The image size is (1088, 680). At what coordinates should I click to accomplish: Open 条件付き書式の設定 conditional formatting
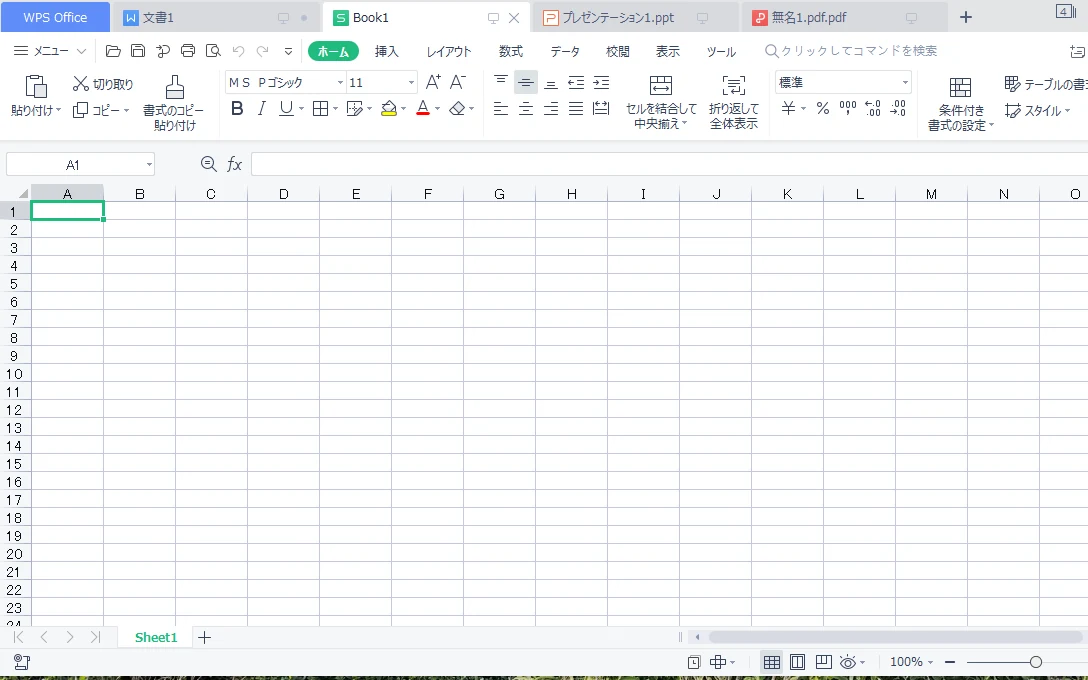tap(960, 104)
